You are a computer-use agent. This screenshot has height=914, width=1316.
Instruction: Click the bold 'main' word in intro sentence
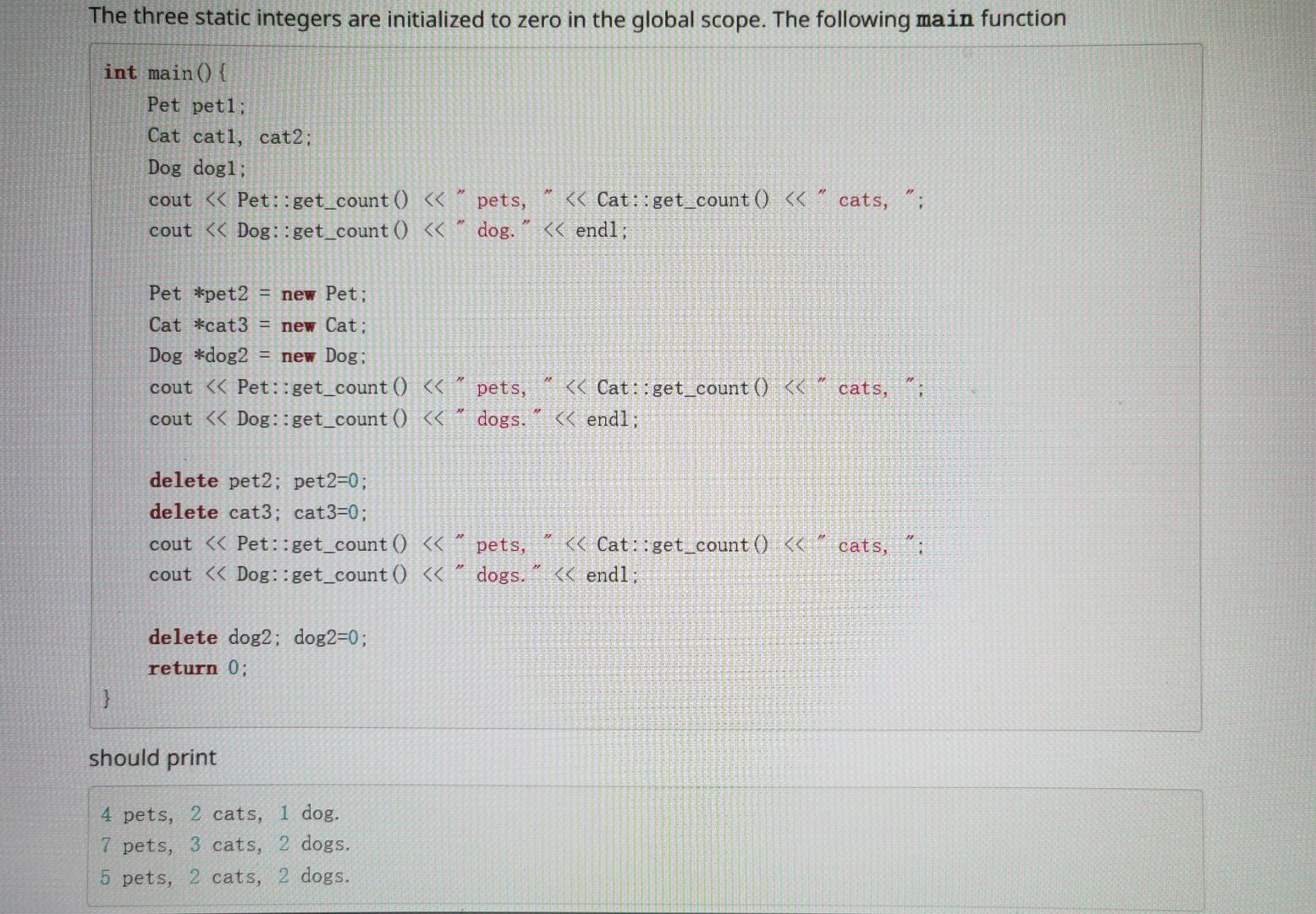(x=945, y=19)
